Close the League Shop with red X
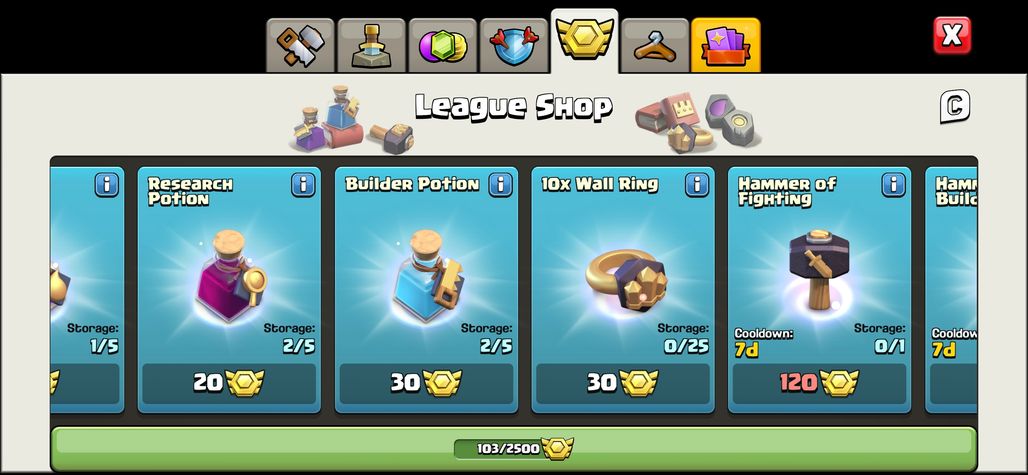This screenshot has width=1028, height=475. point(952,35)
